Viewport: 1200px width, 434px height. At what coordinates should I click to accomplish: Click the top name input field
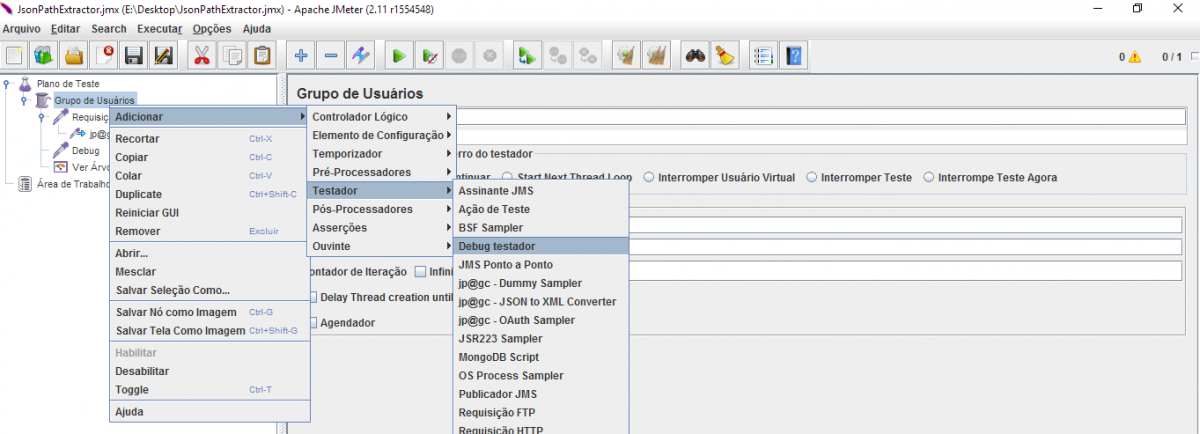pyautogui.click(x=820, y=117)
